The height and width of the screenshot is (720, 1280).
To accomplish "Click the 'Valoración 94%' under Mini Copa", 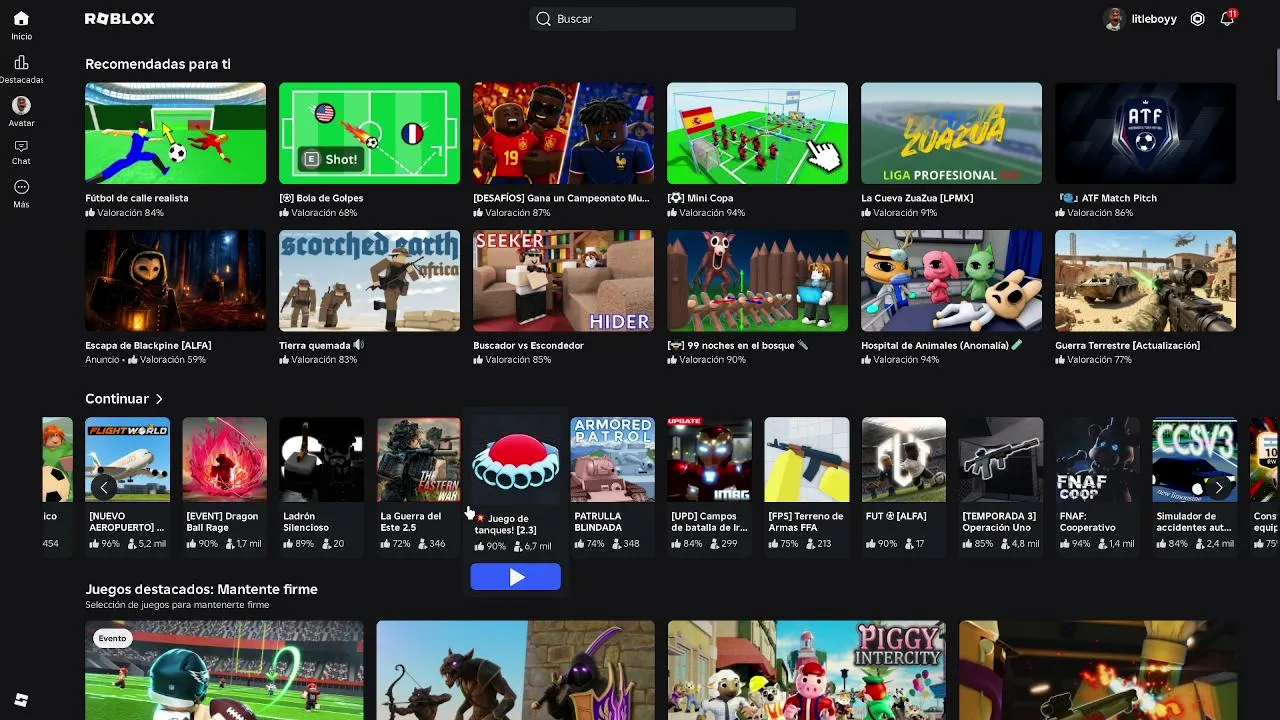I will (x=712, y=213).
